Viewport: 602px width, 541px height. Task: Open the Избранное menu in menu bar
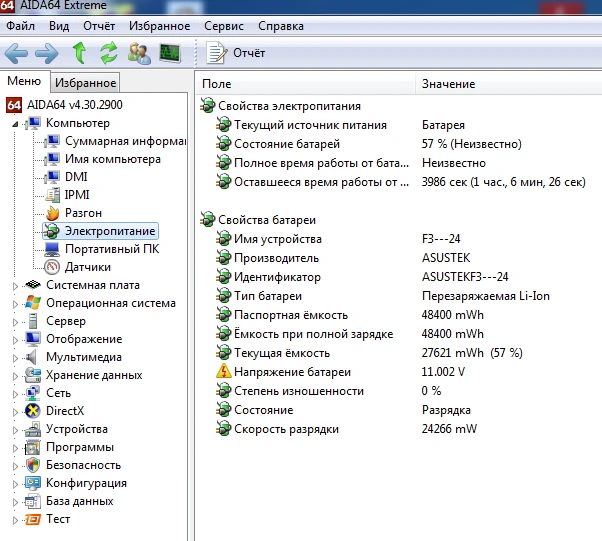pyautogui.click(x=159, y=26)
